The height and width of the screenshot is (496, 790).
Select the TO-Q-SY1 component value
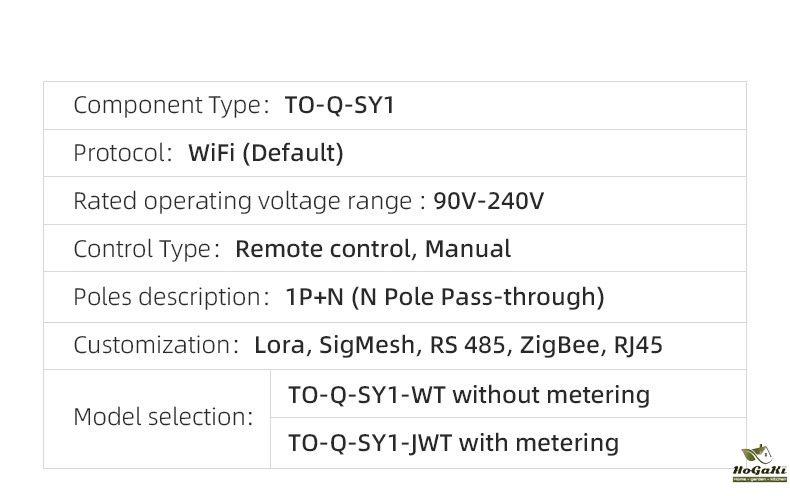[340, 105]
